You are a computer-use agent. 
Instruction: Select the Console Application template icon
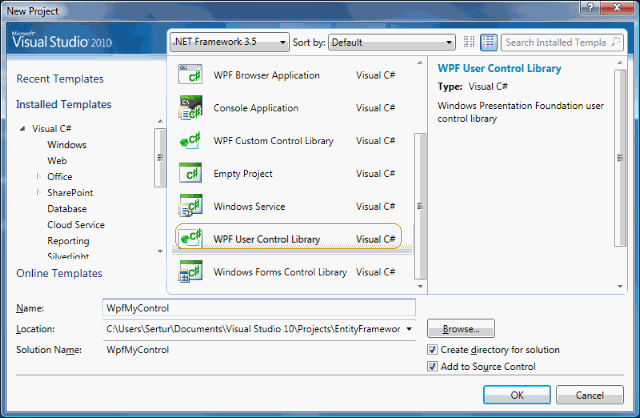coord(190,107)
